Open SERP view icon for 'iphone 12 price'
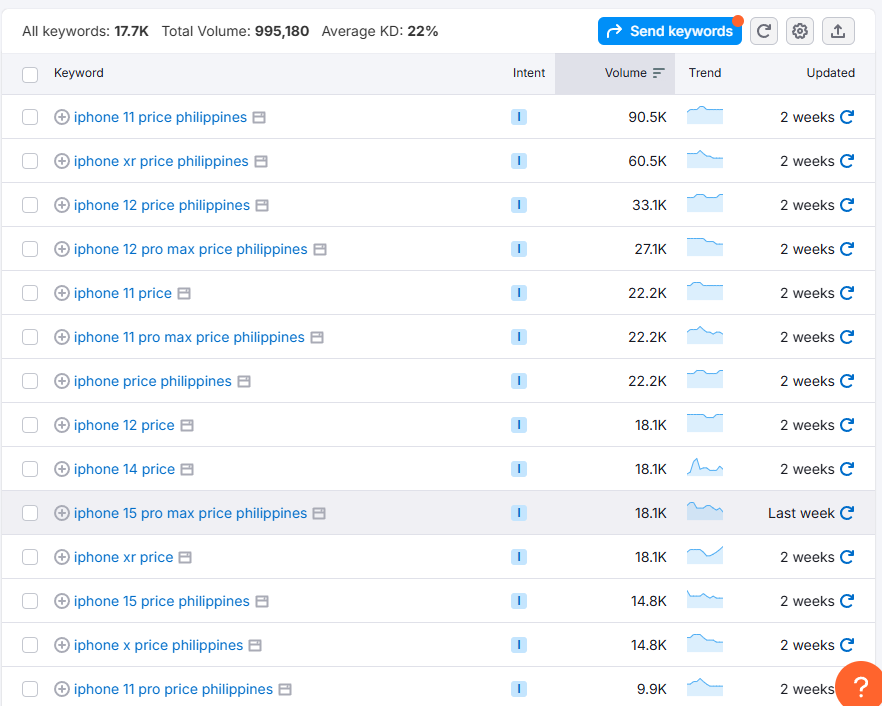 (x=187, y=425)
